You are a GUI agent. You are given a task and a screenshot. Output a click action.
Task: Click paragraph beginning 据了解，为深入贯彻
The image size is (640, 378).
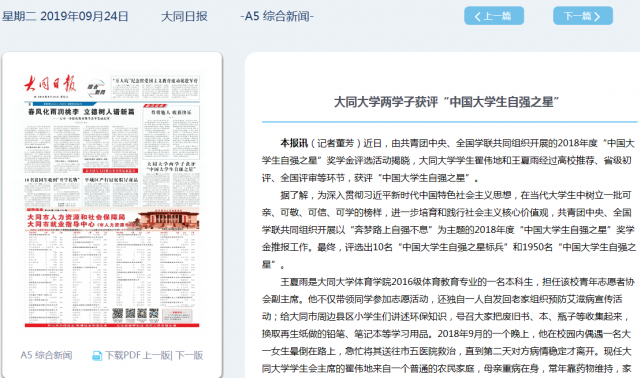point(448,230)
